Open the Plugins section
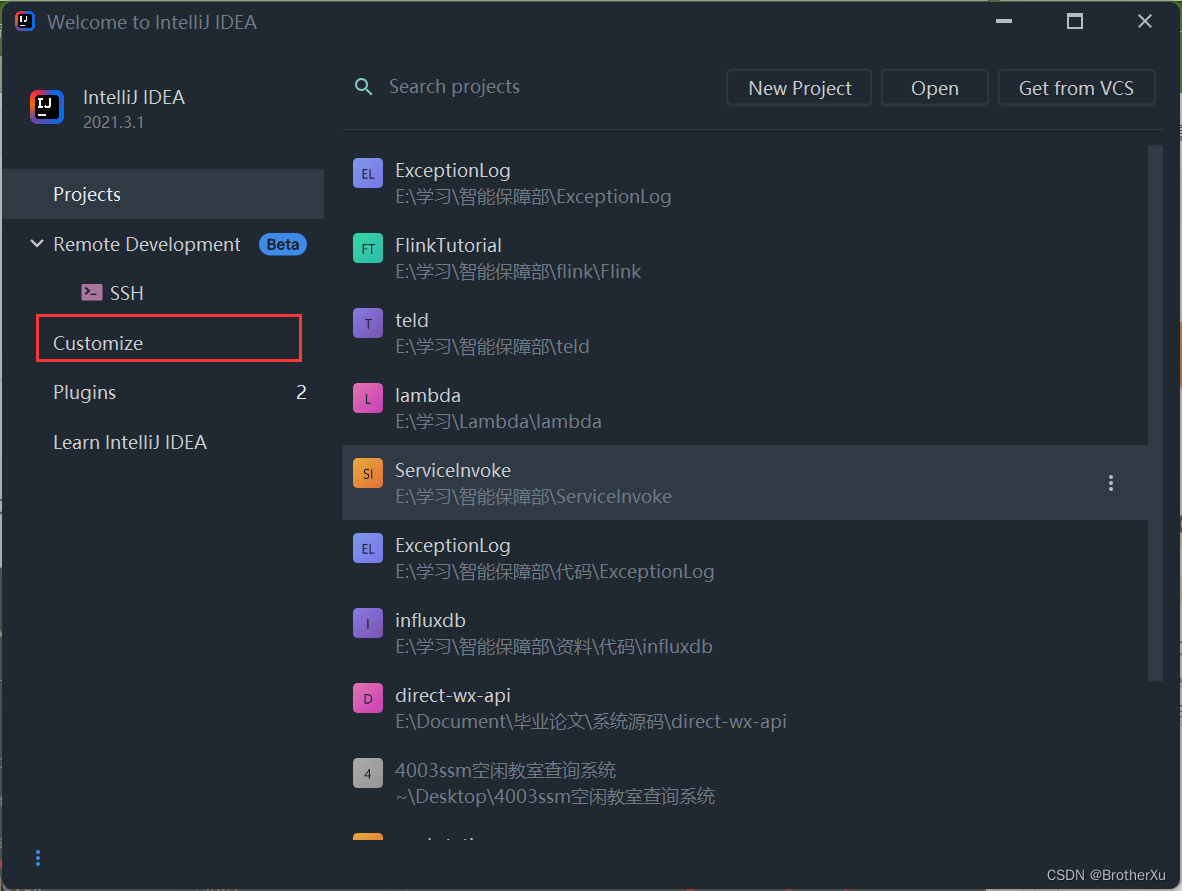This screenshot has height=891, width=1182. point(84,392)
